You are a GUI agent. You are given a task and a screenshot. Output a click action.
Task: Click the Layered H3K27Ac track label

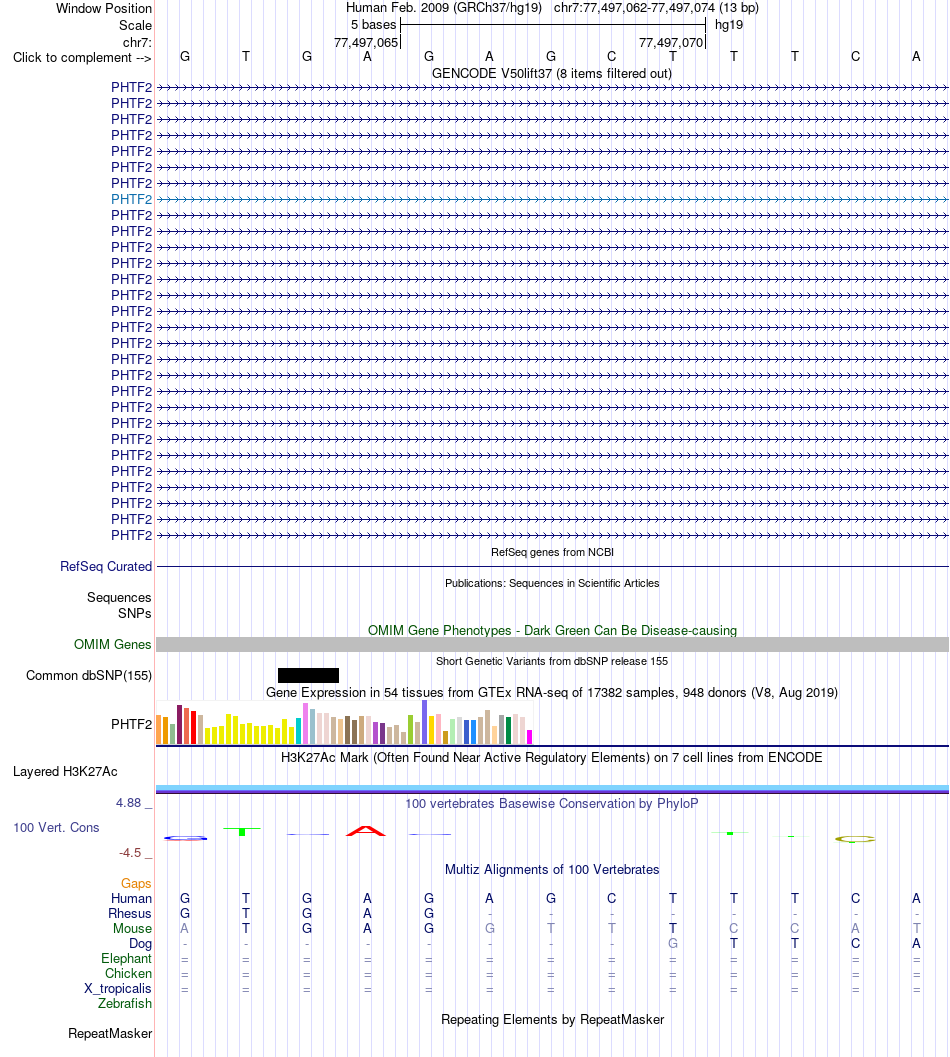pyautogui.click(x=65, y=772)
